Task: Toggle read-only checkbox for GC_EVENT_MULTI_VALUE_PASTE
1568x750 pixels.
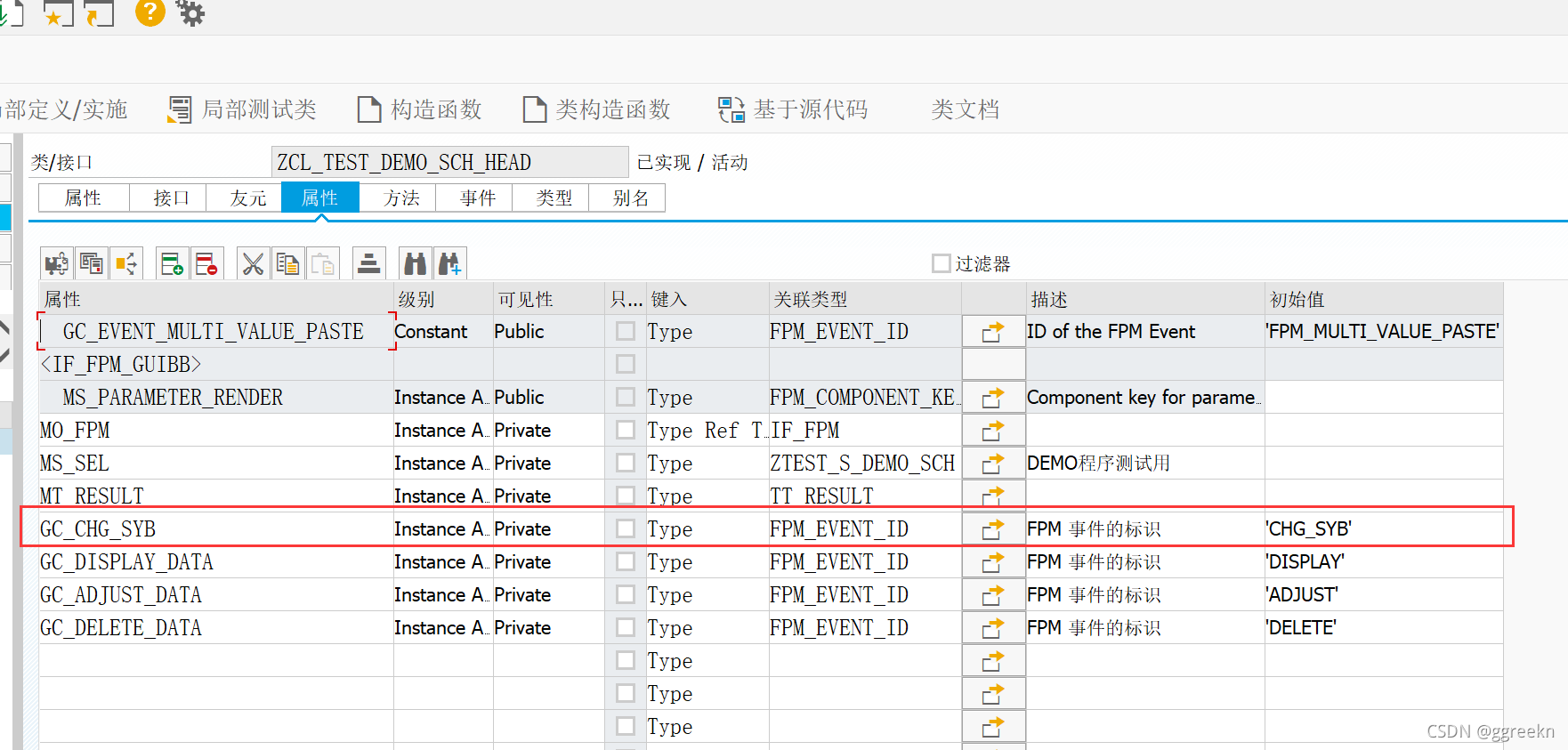Action: (x=626, y=331)
